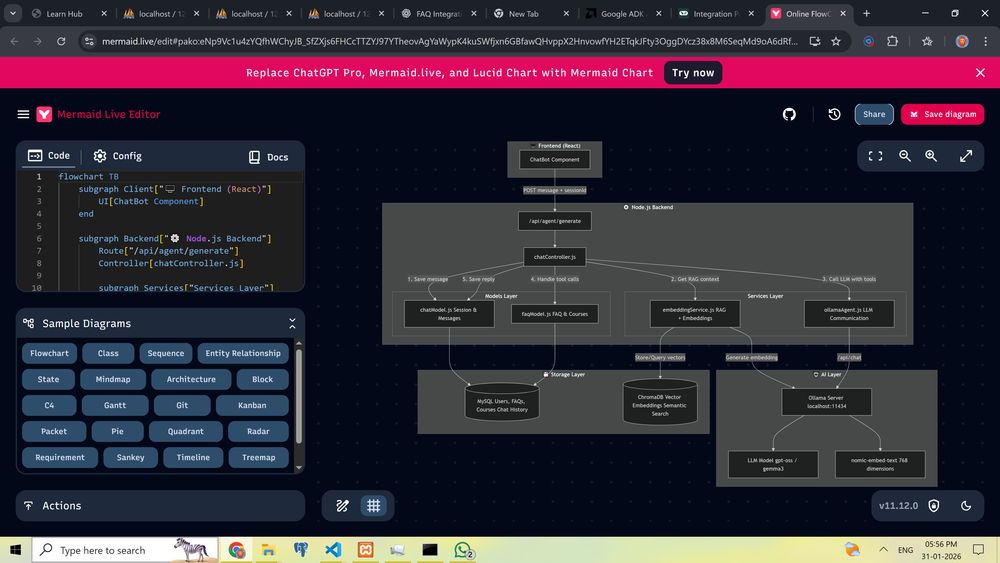1000x563 pixels.
Task: Collapse the Sample Diagrams panel
Action: (x=292, y=324)
